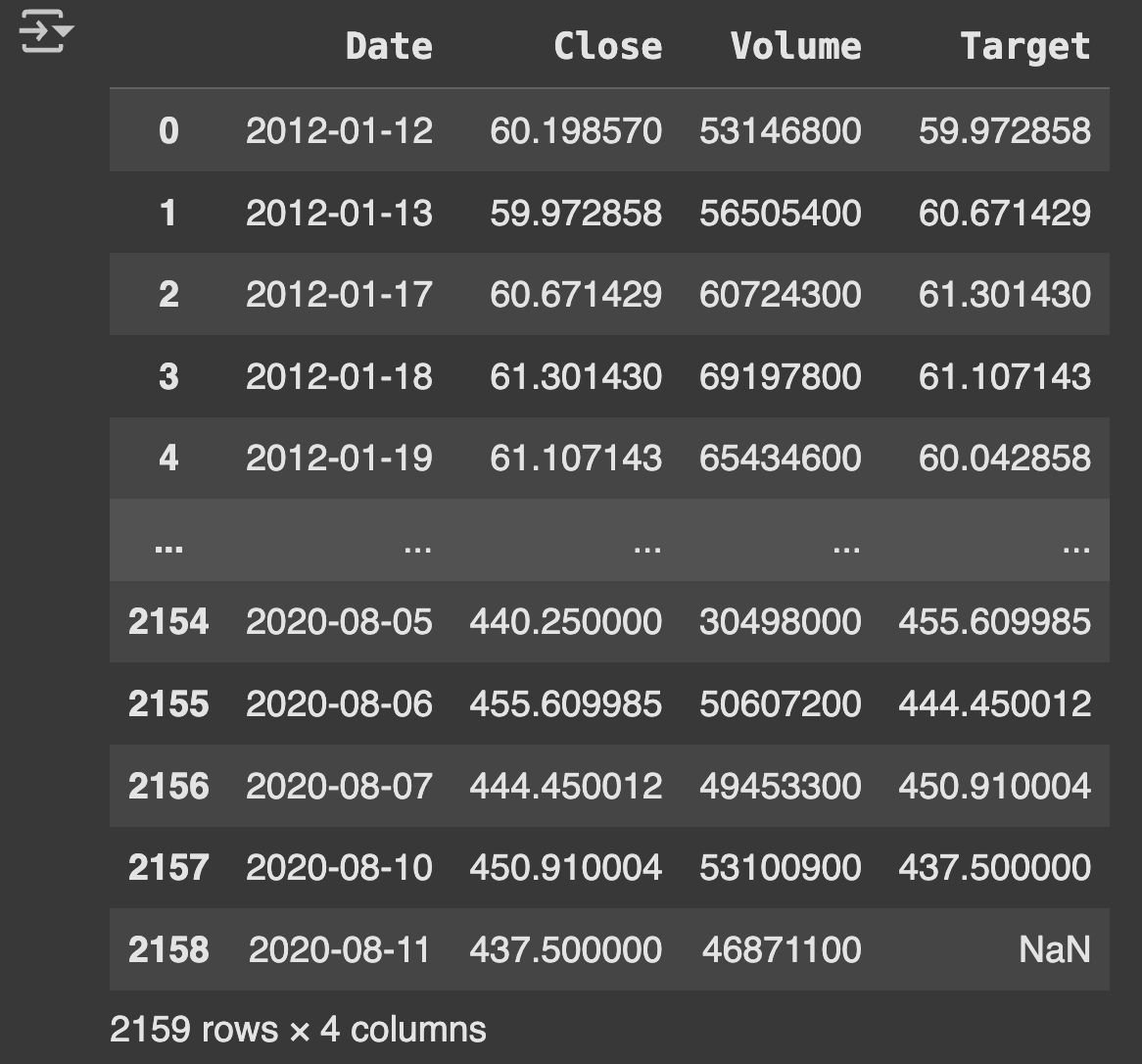Image resolution: width=1142 pixels, height=1064 pixels.
Task: Click Target value 60.042858
Action: [x=1005, y=459]
